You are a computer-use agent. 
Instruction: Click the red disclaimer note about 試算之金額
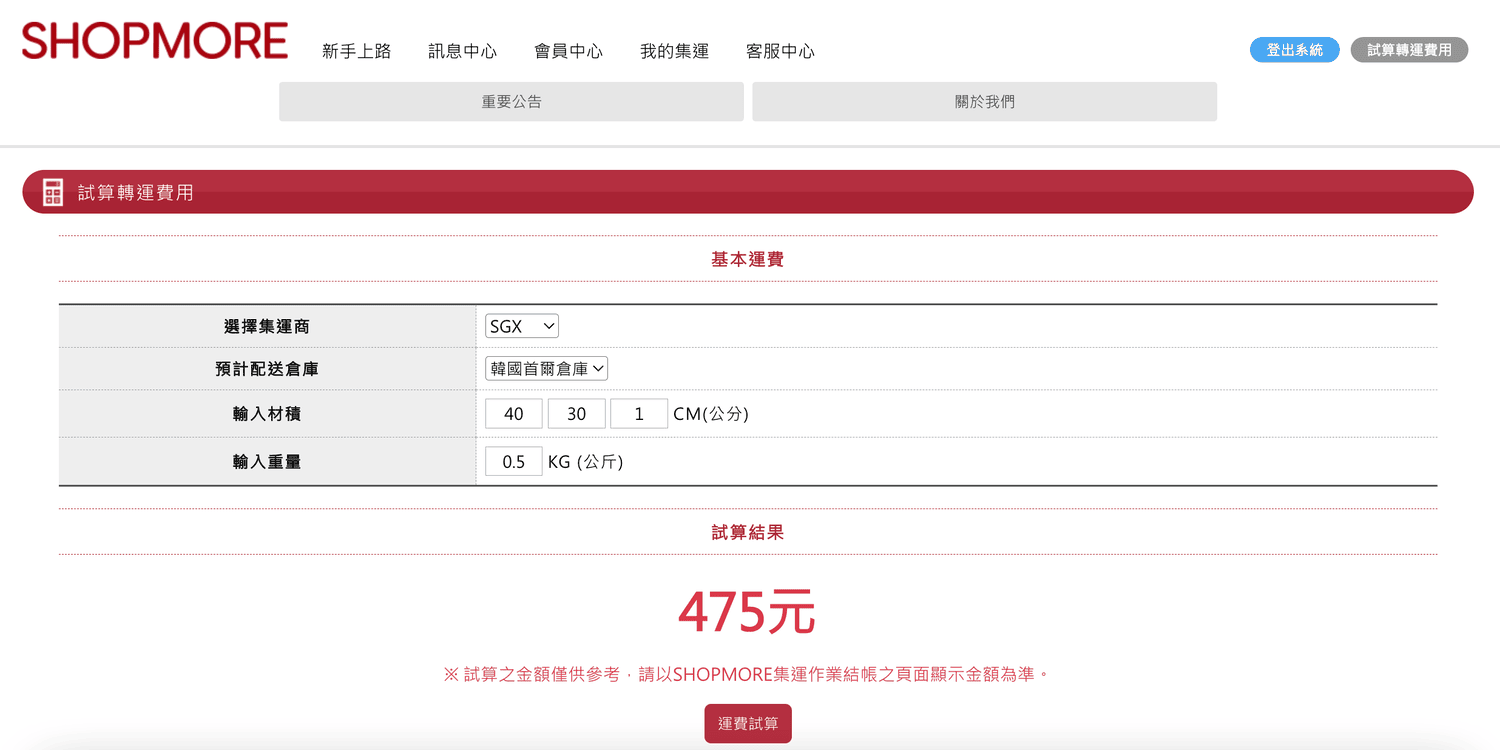click(748, 674)
